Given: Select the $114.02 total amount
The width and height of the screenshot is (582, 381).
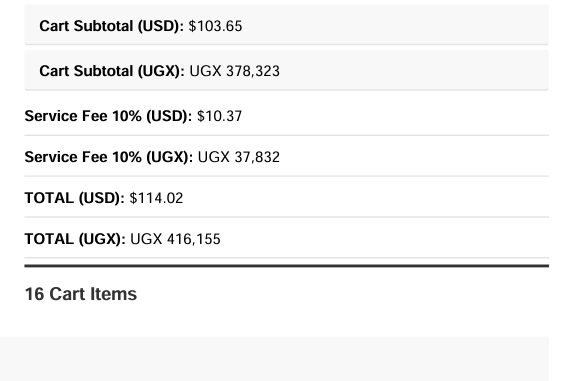Looking at the screenshot, I should pyautogui.click(x=156, y=198).
